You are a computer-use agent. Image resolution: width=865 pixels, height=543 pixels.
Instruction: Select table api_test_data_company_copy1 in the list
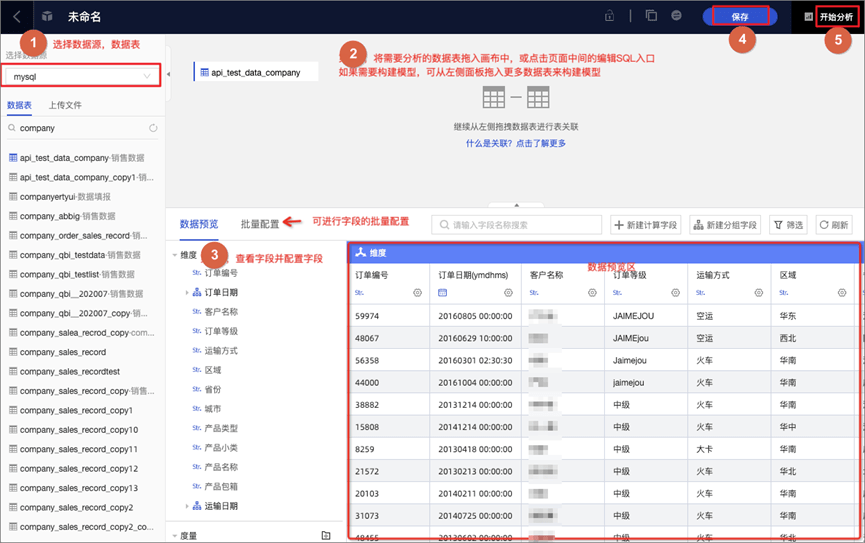[x=82, y=177]
